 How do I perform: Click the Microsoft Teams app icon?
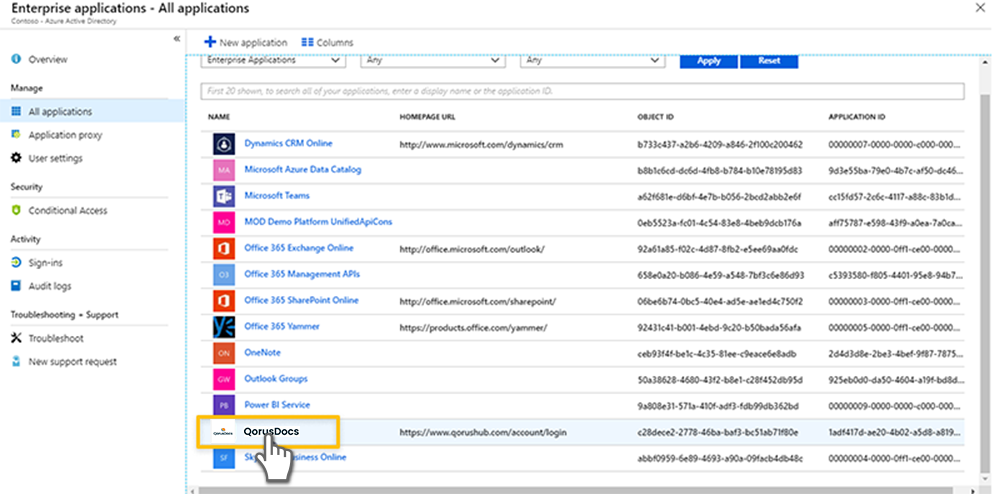tap(222, 196)
